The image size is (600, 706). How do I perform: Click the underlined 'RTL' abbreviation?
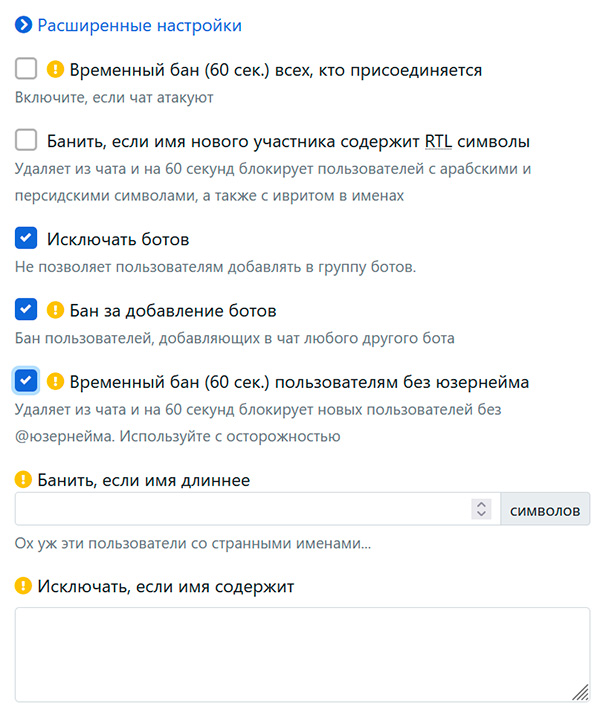click(438, 140)
